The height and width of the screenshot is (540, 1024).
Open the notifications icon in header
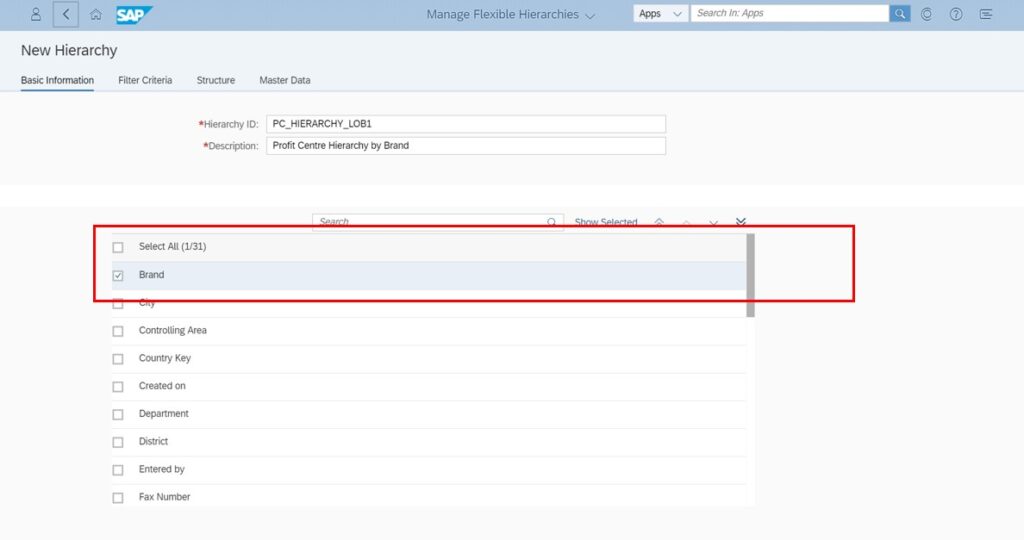click(x=986, y=14)
